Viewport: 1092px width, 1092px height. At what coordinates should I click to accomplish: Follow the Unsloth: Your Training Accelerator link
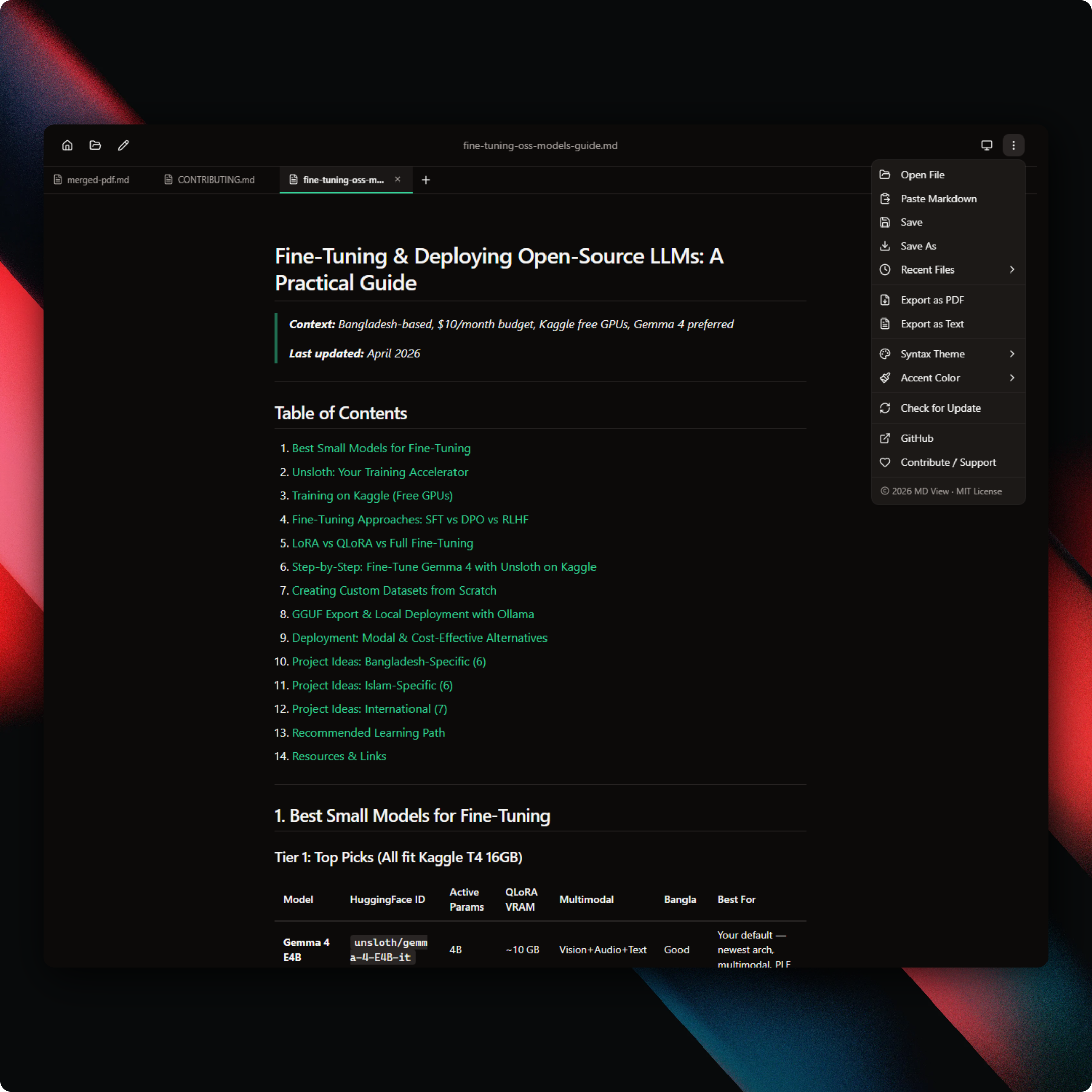pyautogui.click(x=380, y=472)
